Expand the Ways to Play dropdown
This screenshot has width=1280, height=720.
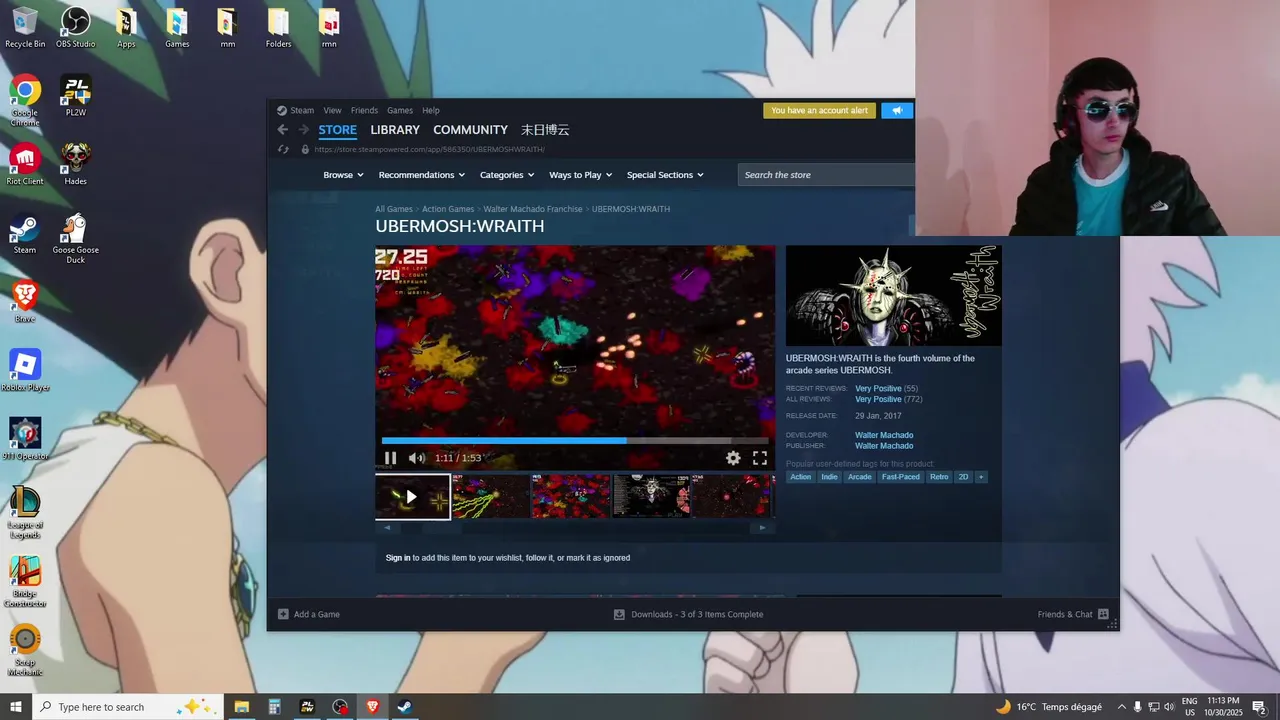click(x=581, y=175)
